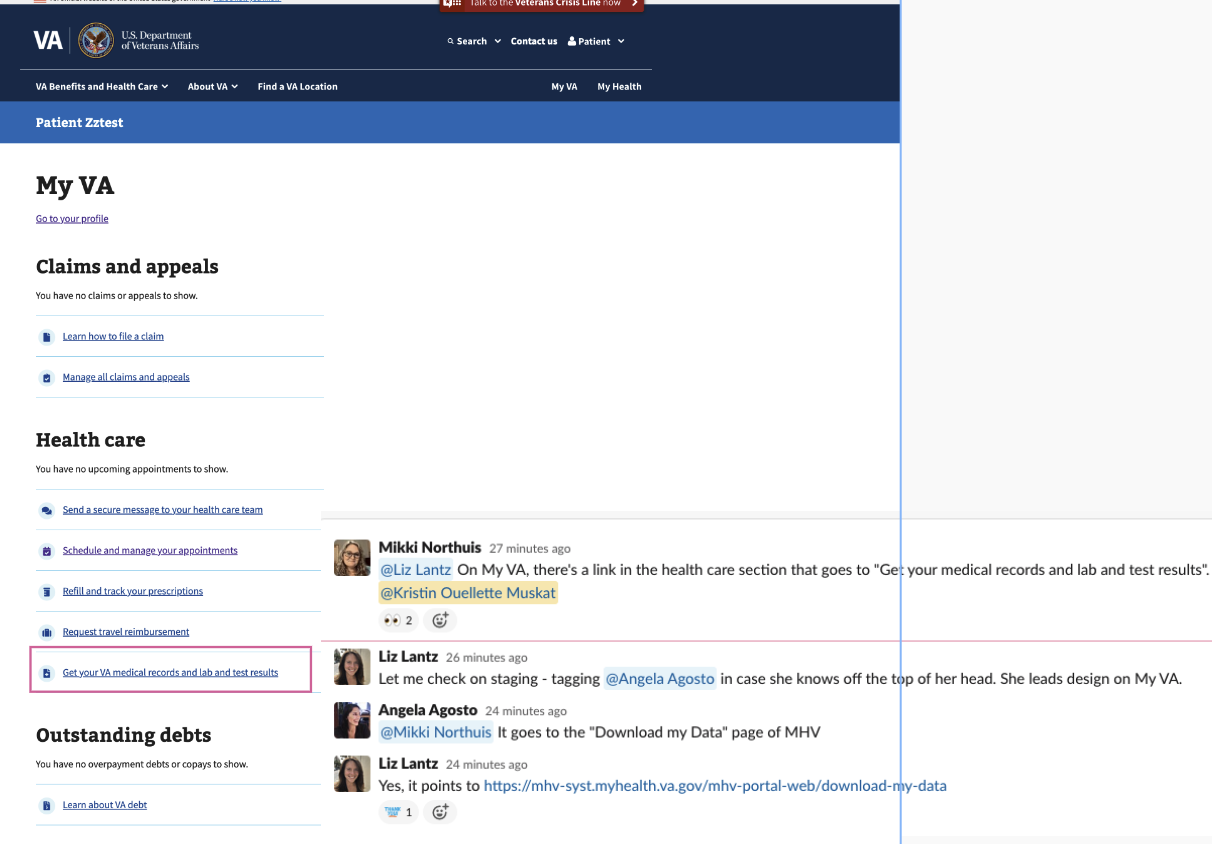The width and height of the screenshot is (1212, 844).
Task: Expand the Patient account dropdown
Action: coord(595,41)
